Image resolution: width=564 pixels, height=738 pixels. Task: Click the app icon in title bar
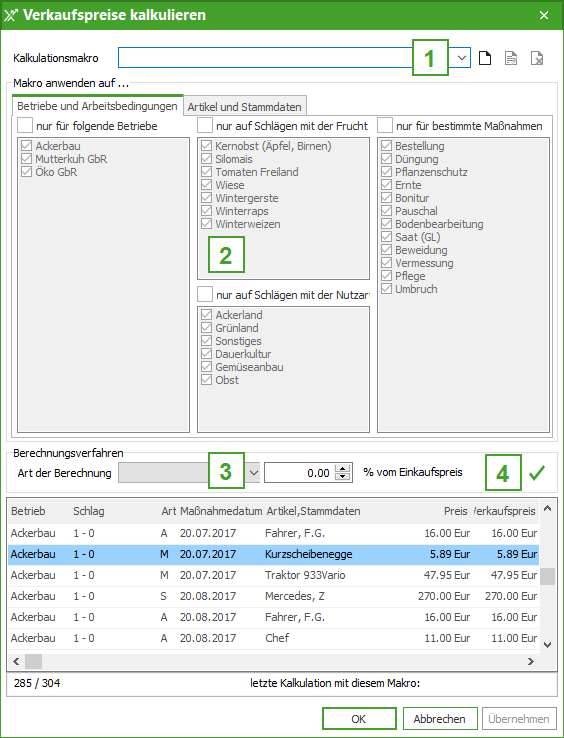10,15
